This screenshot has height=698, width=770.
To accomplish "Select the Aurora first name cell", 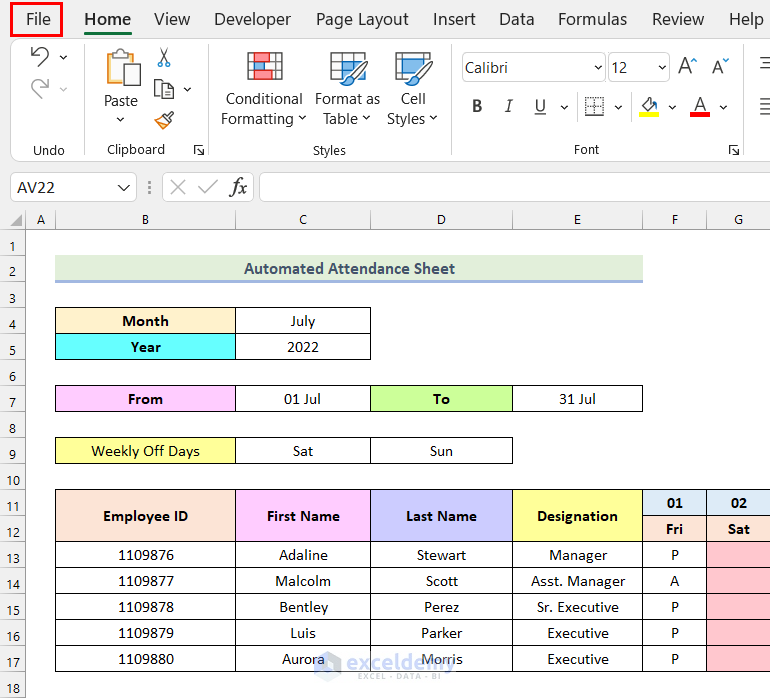I will (x=302, y=659).
